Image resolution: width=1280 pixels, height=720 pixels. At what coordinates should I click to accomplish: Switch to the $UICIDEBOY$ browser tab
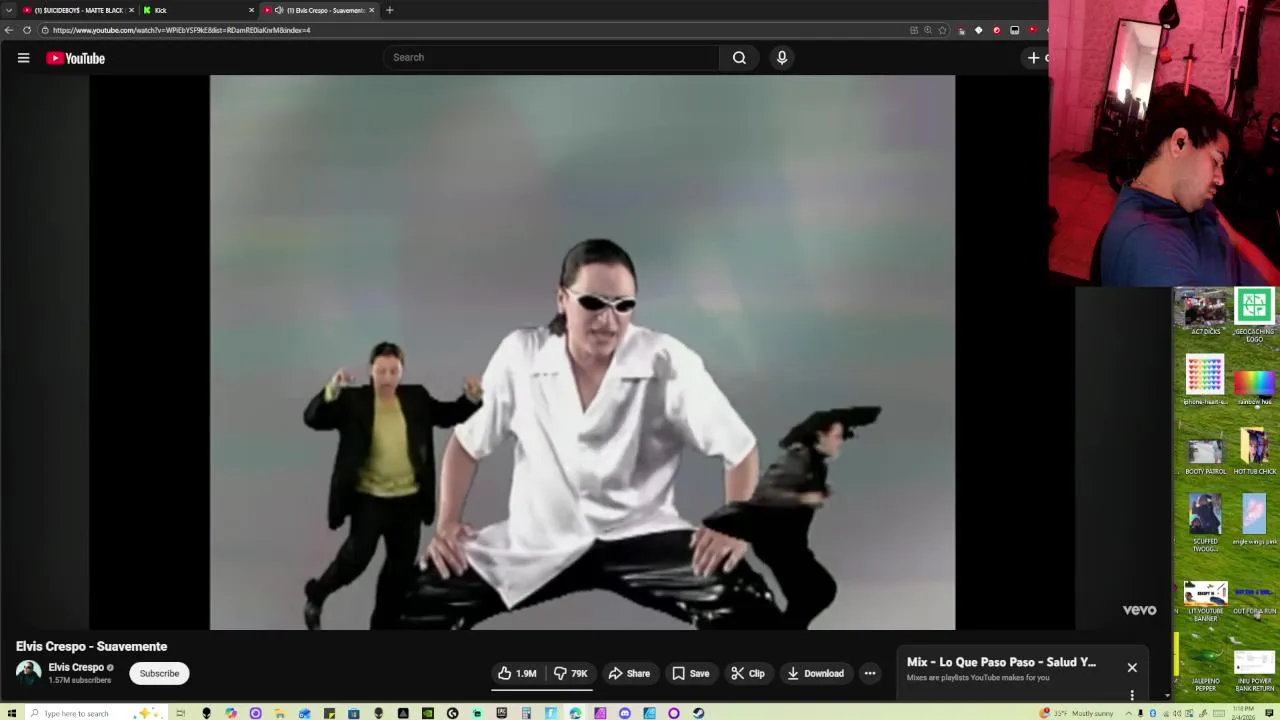77,10
